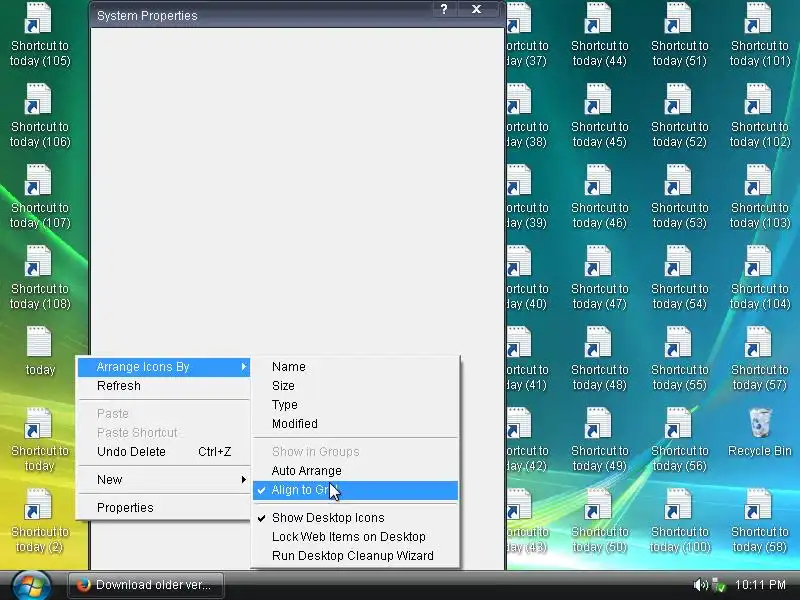Open the volume icon in system tray
The width and height of the screenshot is (800, 600).
coord(701,585)
